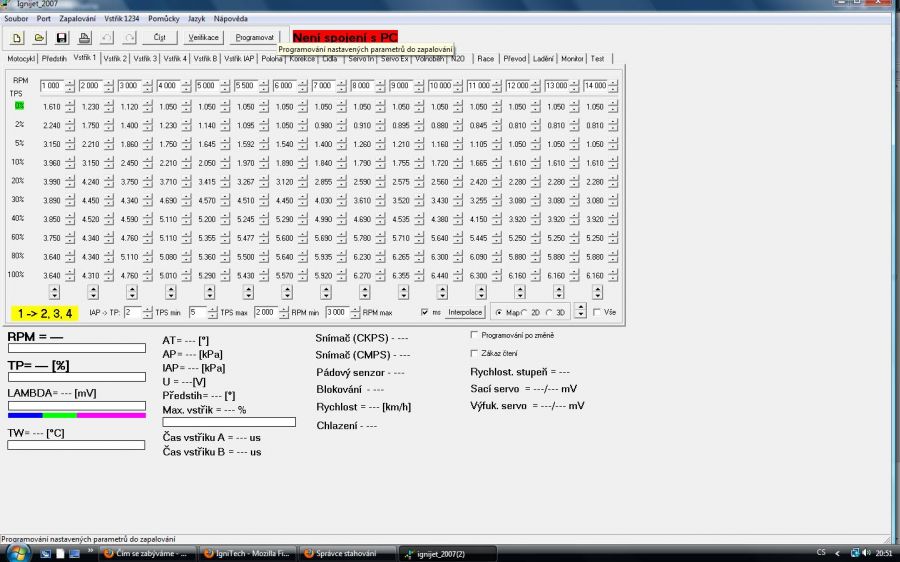Viewport: 900px width, 562px height.
Task: Open the Windows Start menu orb
Action: [x=18, y=552]
